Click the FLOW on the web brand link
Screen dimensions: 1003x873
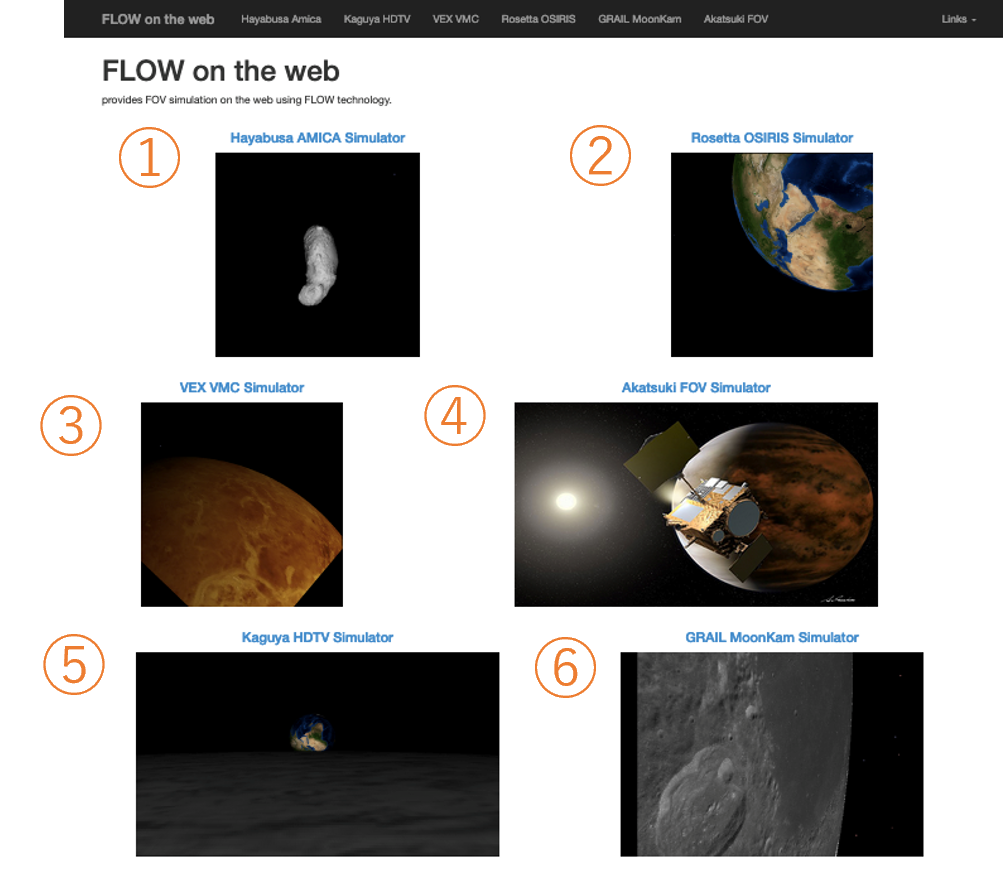(157, 19)
